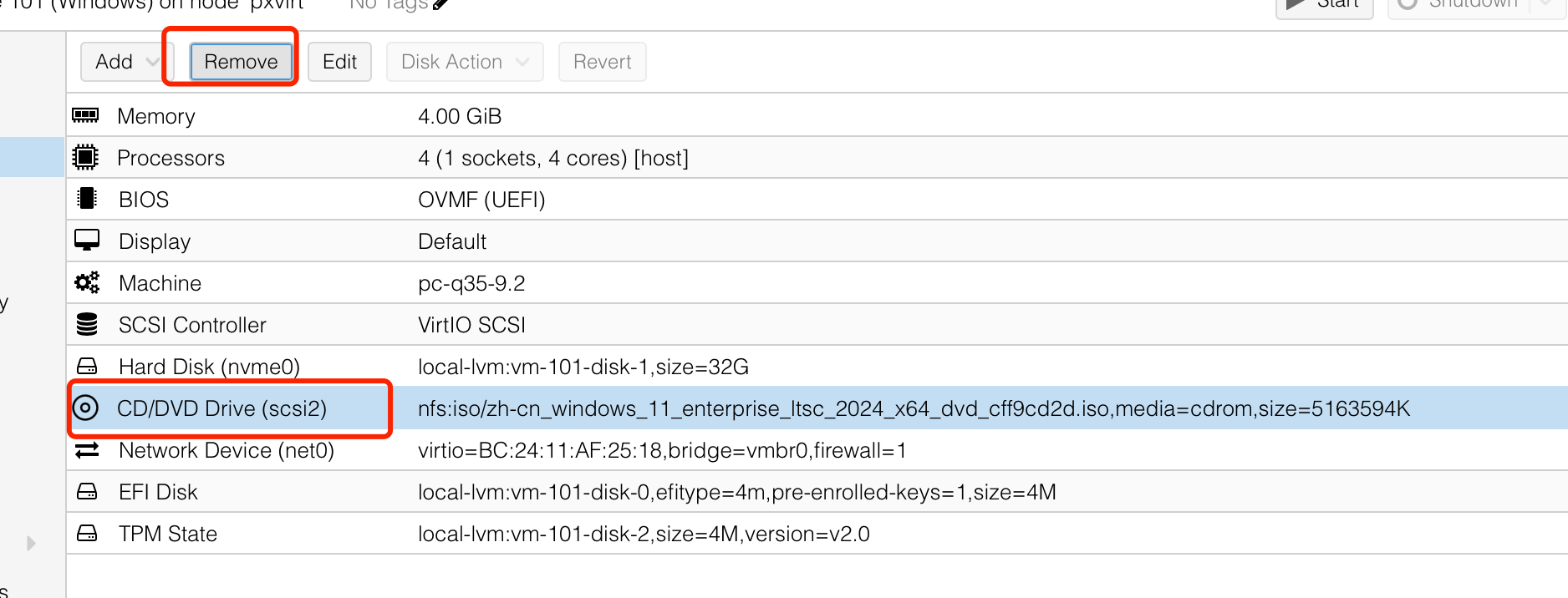Open the Disk Action dropdown menu
Image resolution: width=1568 pixels, height=598 pixels.
coord(465,62)
